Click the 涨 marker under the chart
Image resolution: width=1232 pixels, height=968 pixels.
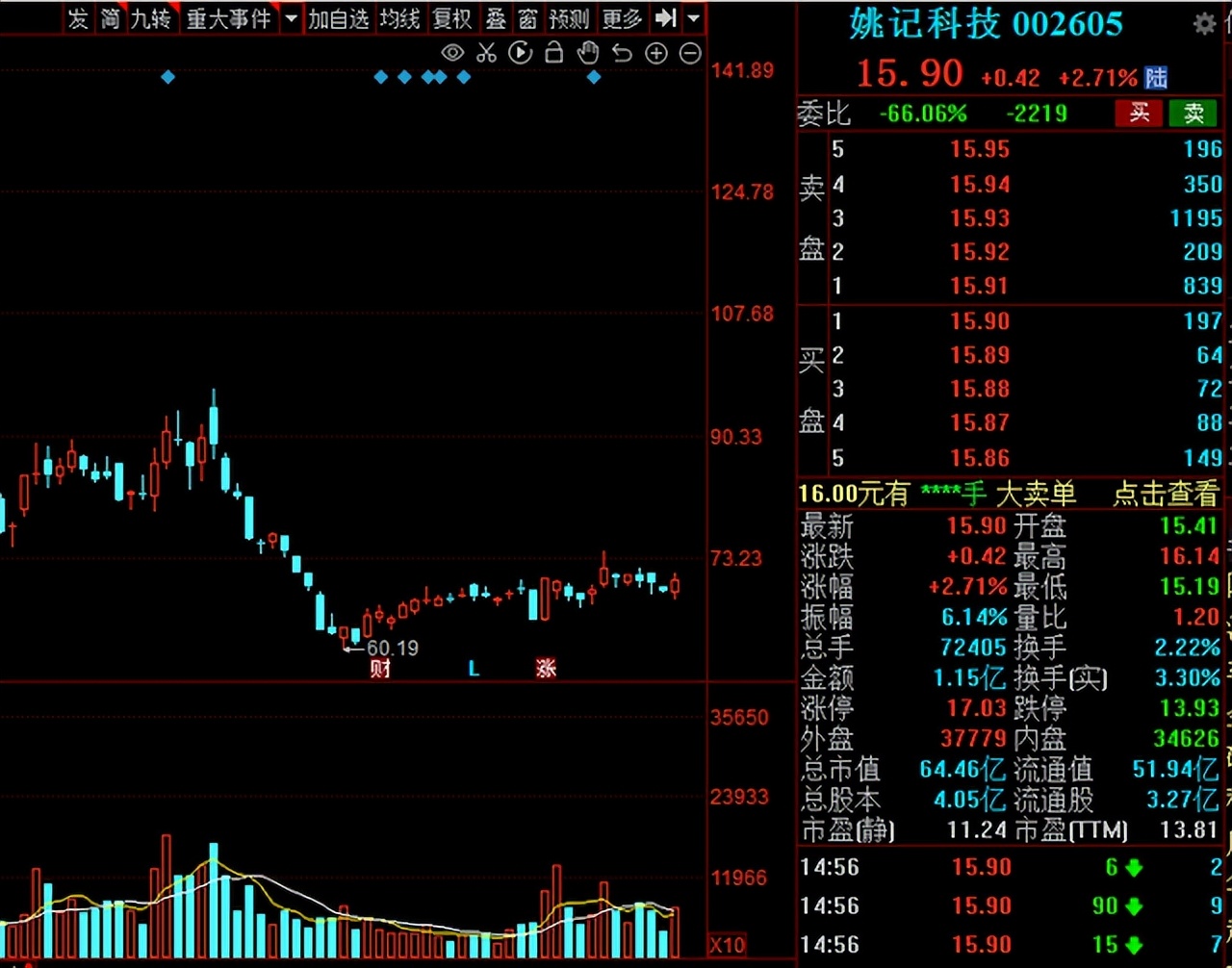click(546, 668)
